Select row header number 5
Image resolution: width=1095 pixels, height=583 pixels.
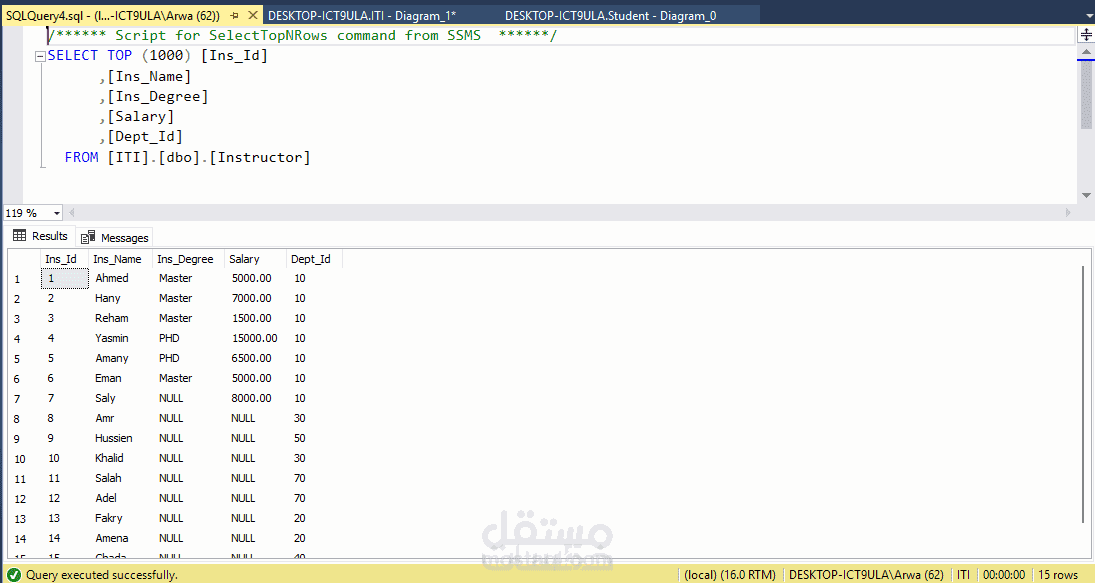coord(17,359)
